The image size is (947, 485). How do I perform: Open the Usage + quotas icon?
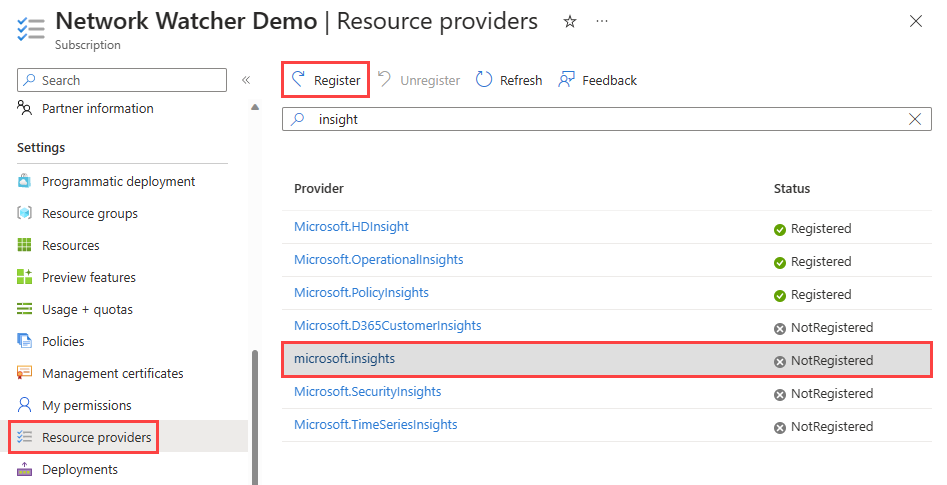[25, 309]
